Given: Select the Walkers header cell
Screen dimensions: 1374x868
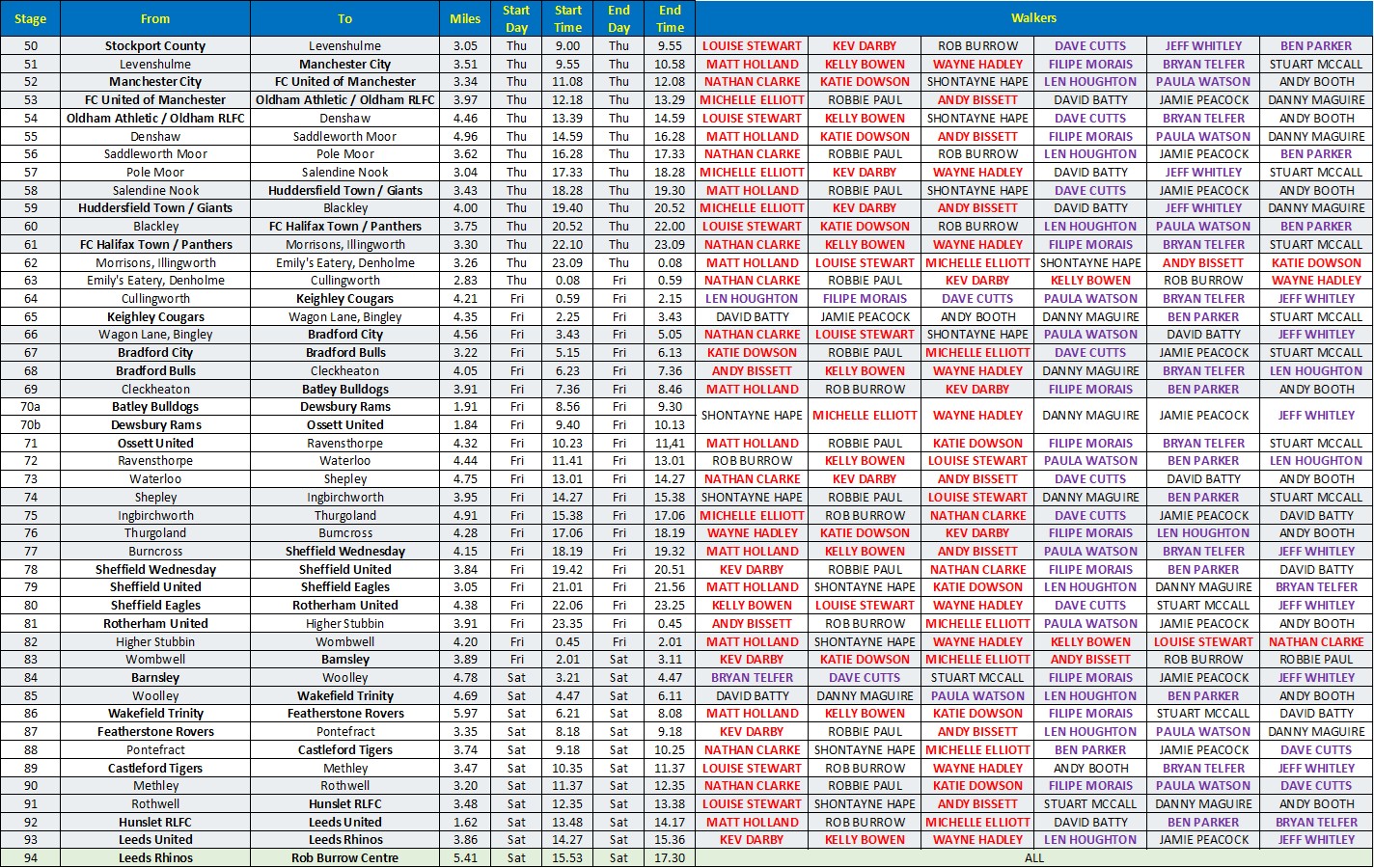Looking at the screenshot, I should click(x=1033, y=17).
